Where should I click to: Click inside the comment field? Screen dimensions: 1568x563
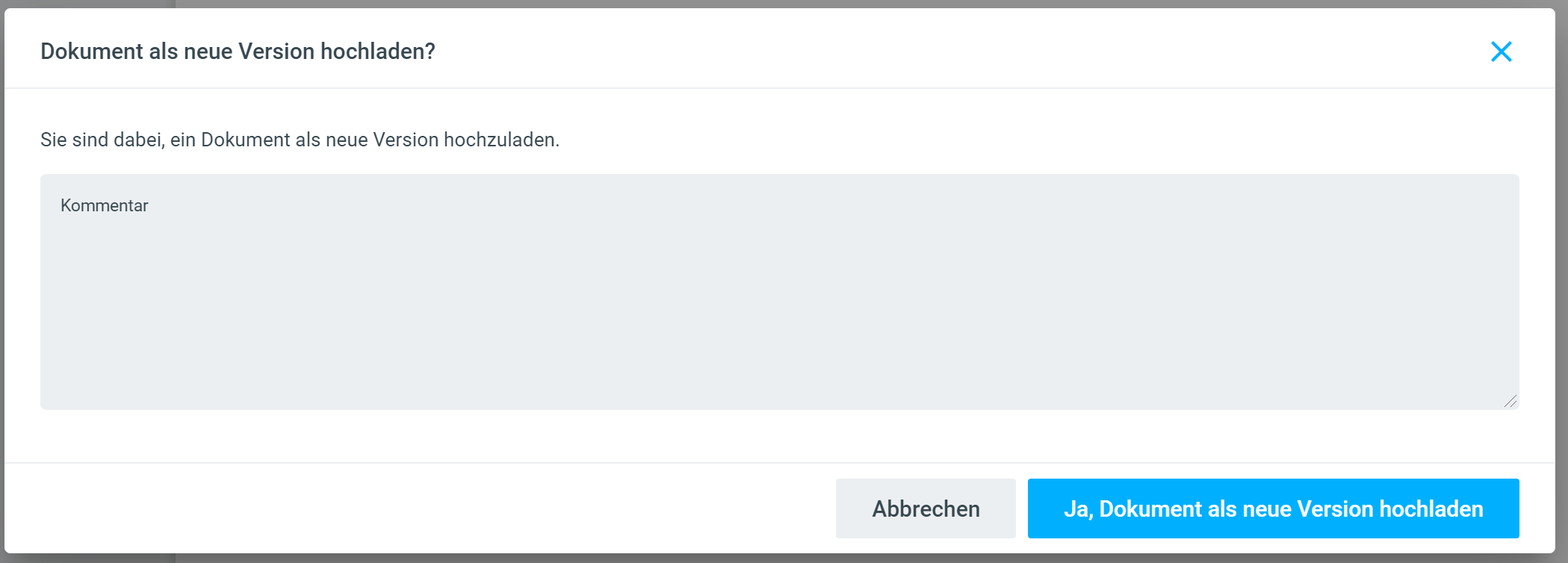[779, 292]
